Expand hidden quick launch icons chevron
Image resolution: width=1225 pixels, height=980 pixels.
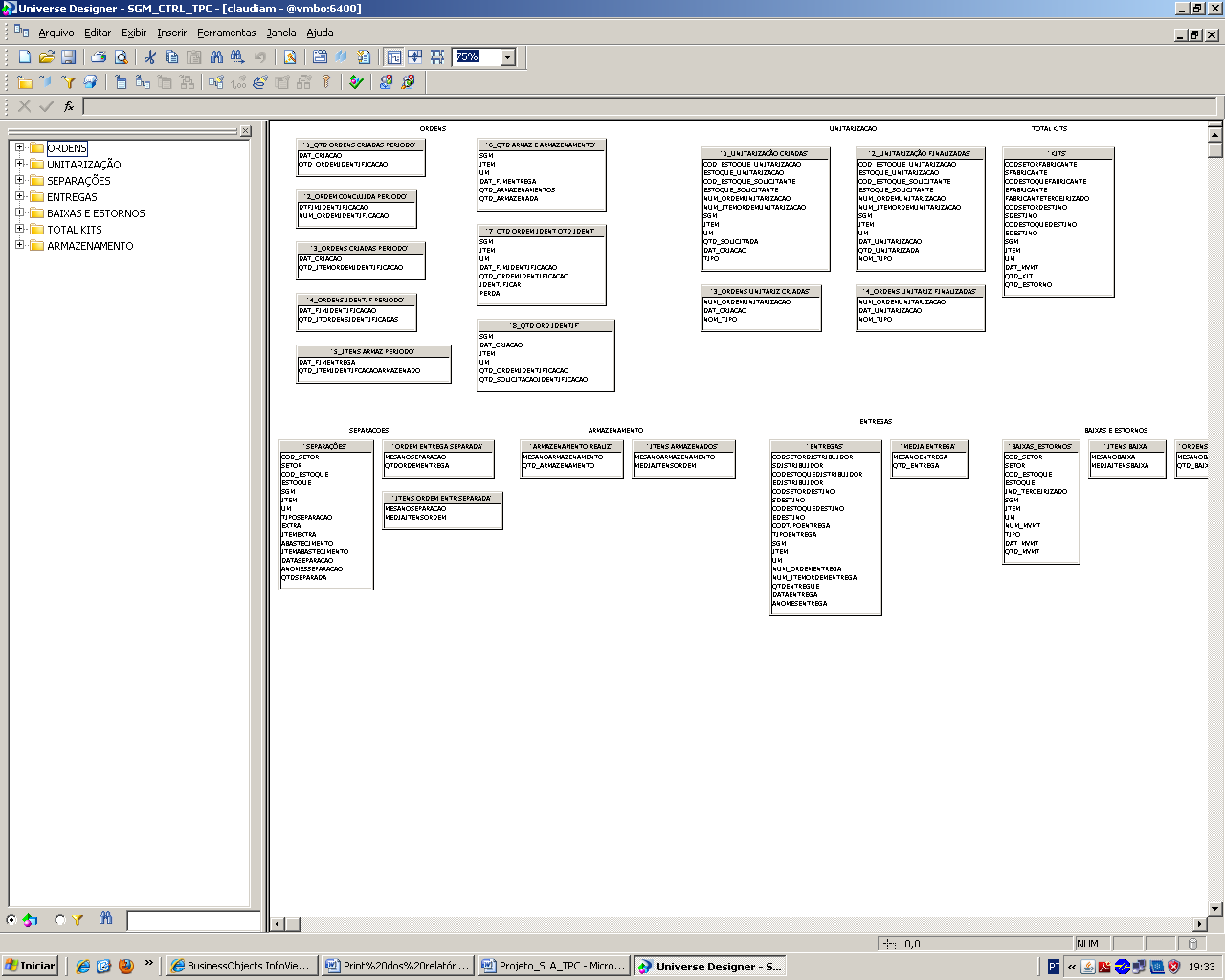(x=148, y=963)
